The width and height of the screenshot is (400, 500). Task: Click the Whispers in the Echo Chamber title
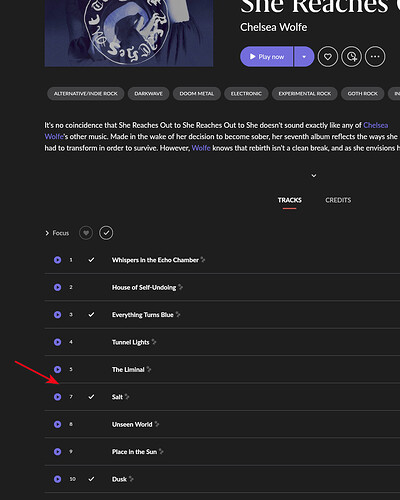coord(155,260)
